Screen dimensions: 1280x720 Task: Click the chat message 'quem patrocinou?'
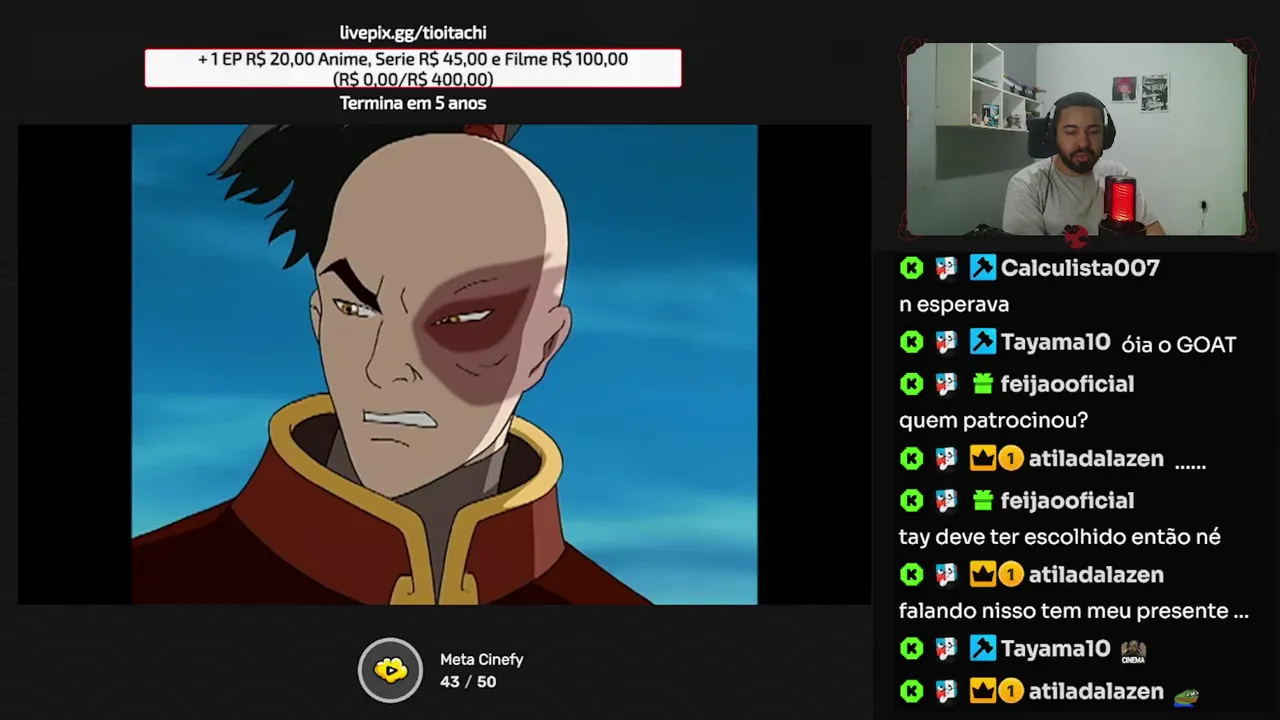pyautogui.click(x=993, y=421)
